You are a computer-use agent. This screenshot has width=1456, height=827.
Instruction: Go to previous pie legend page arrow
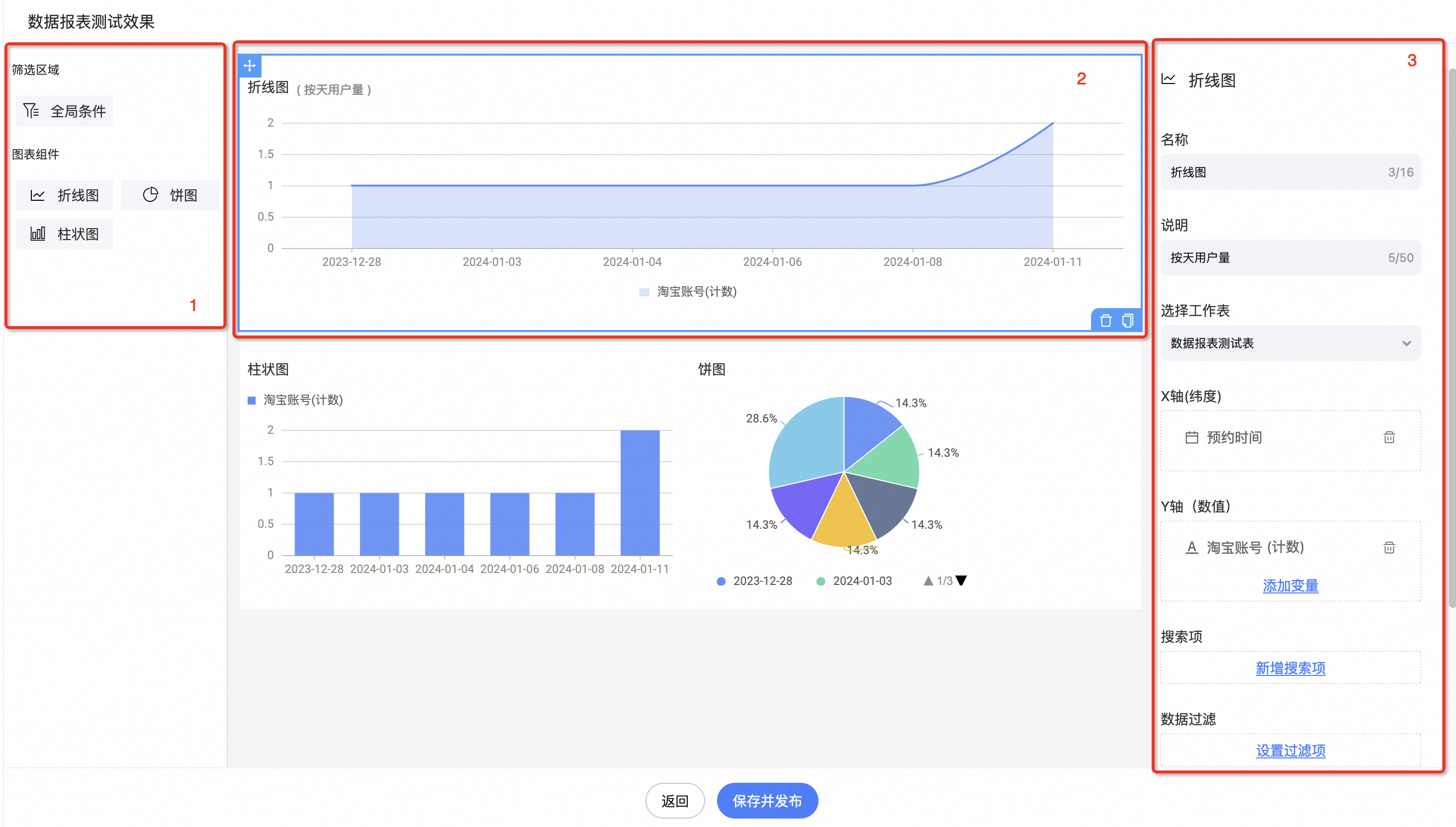(x=928, y=580)
